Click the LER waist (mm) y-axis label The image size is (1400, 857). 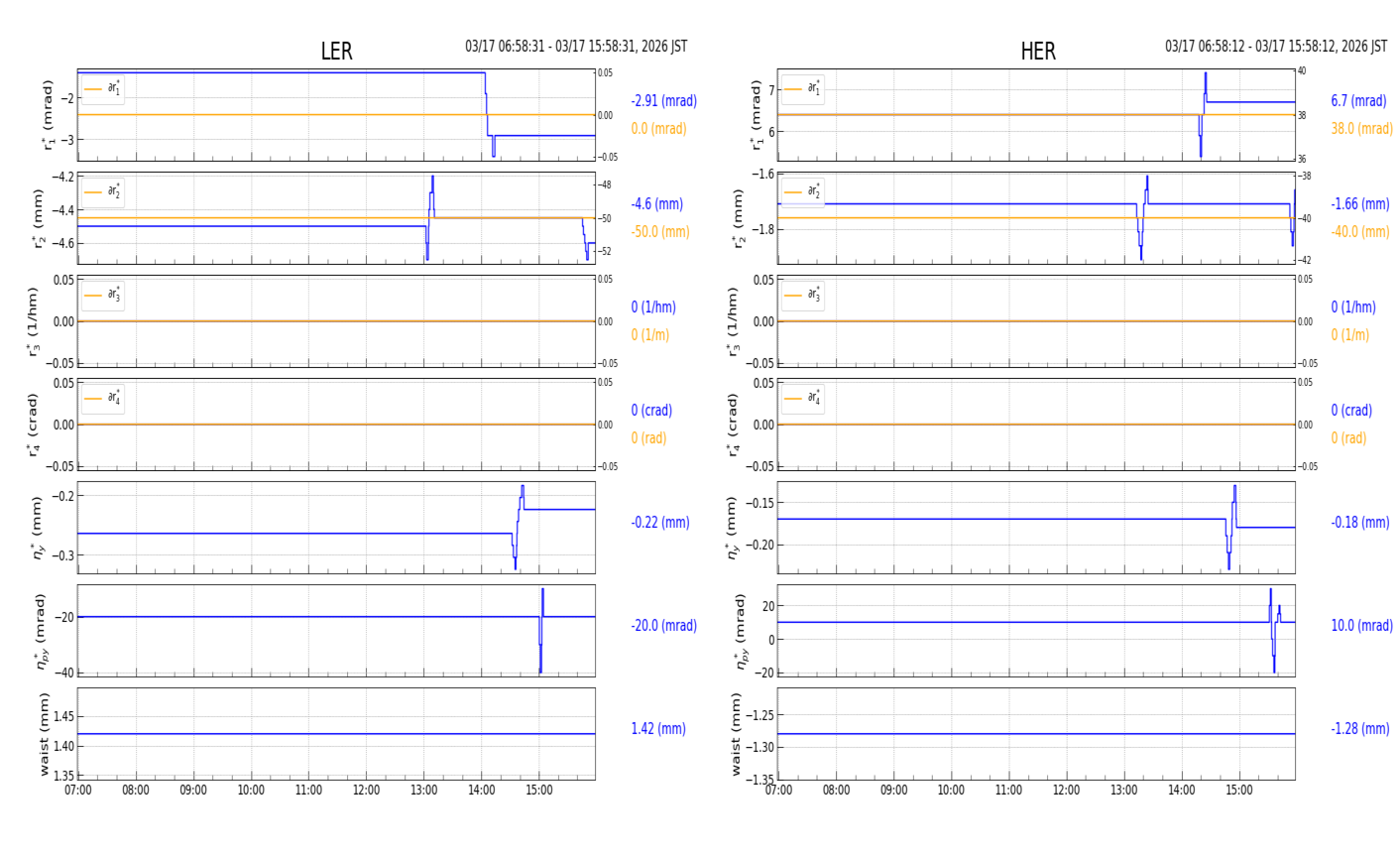point(44,734)
